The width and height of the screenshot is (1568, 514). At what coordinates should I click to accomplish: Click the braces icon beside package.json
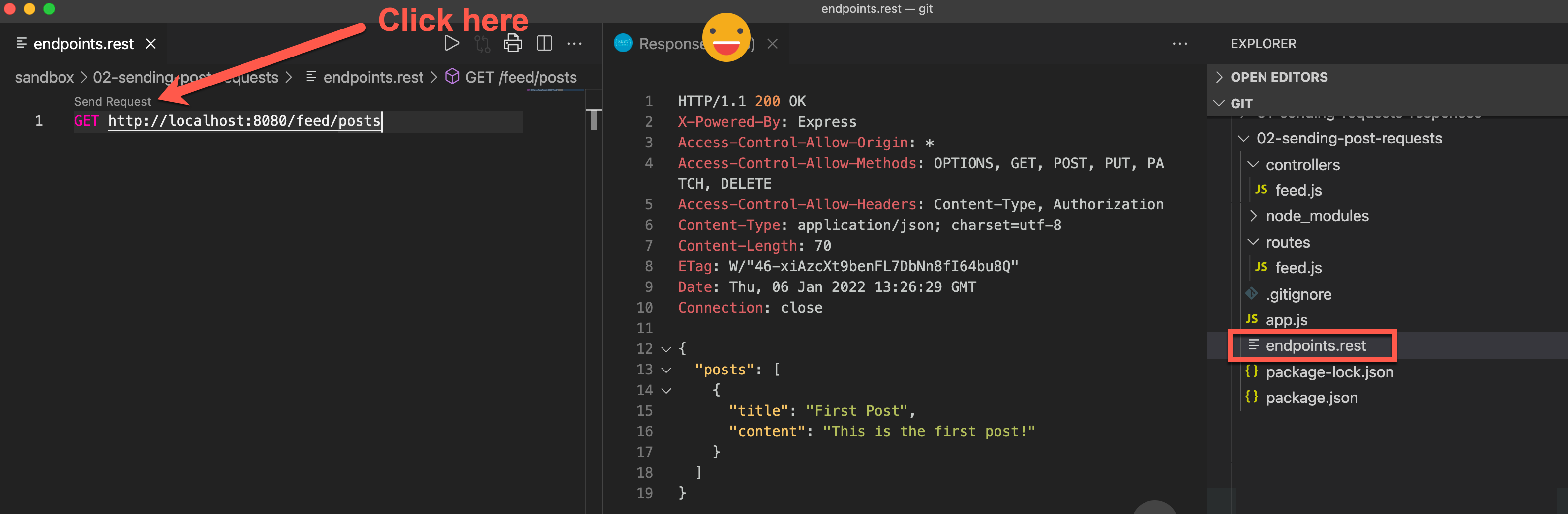(1252, 397)
